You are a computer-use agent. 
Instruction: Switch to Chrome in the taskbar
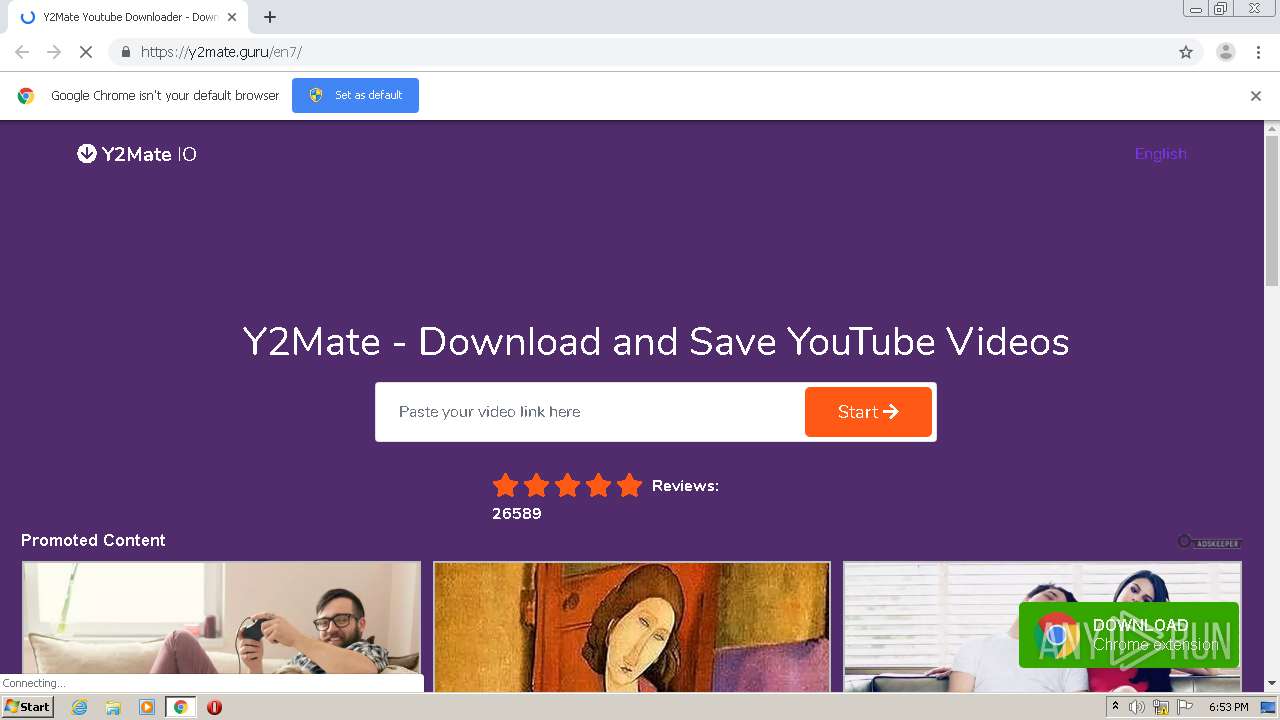tap(180, 707)
